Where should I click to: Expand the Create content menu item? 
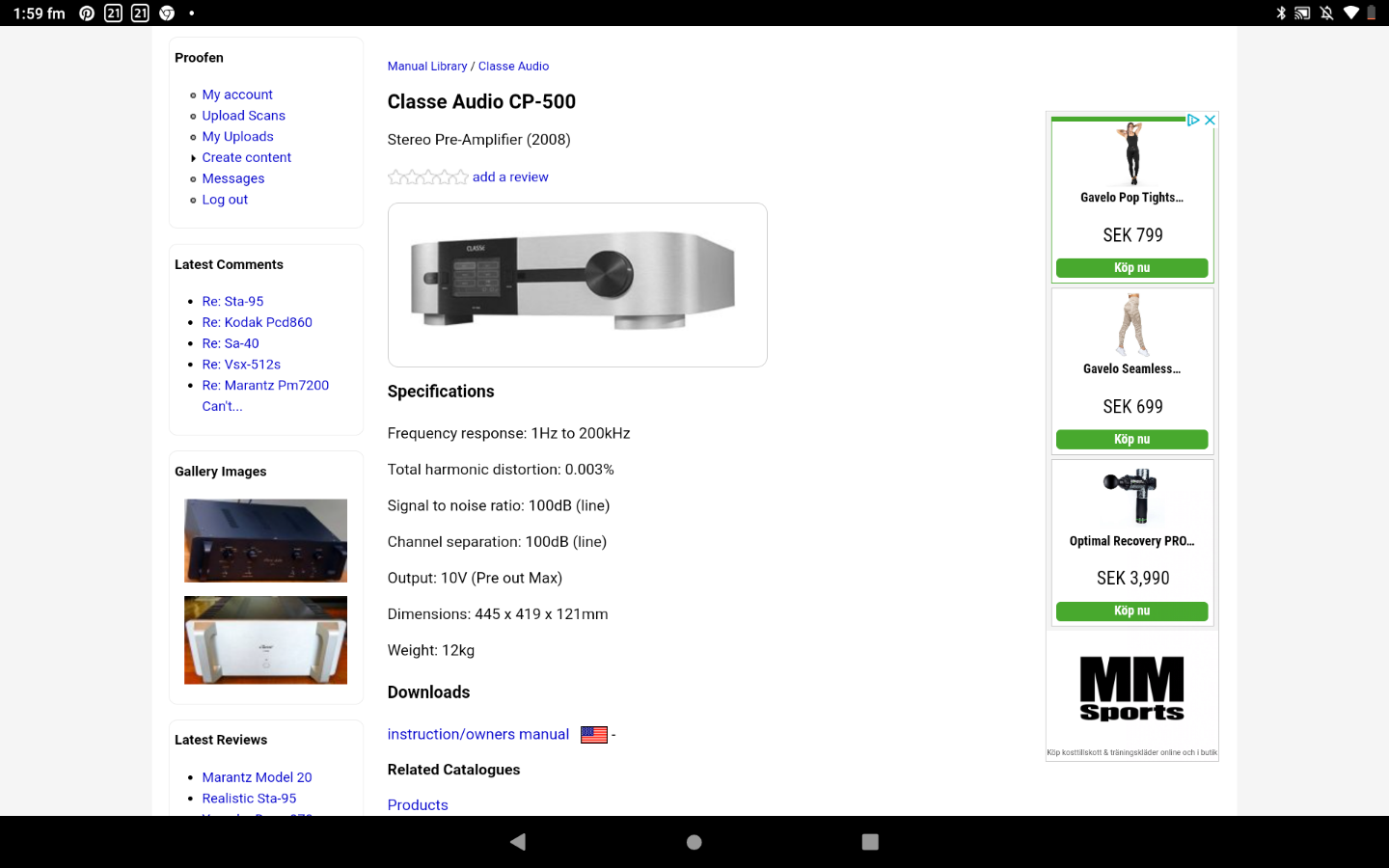pyautogui.click(x=246, y=157)
